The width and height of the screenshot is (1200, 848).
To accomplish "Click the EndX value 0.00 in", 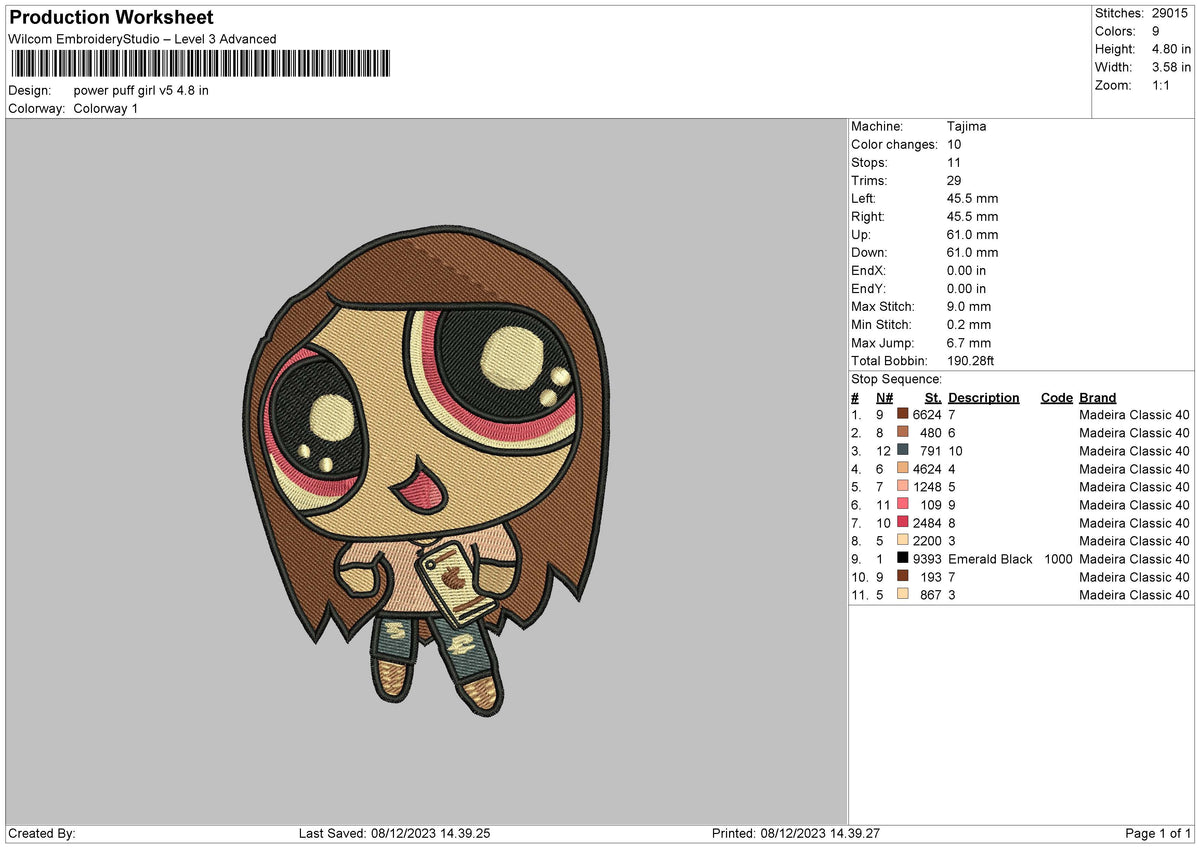I will [966, 270].
